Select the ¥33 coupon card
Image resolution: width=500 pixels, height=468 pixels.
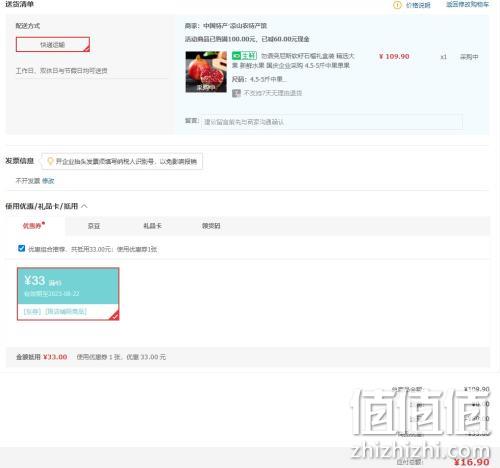[x=68, y=294]
